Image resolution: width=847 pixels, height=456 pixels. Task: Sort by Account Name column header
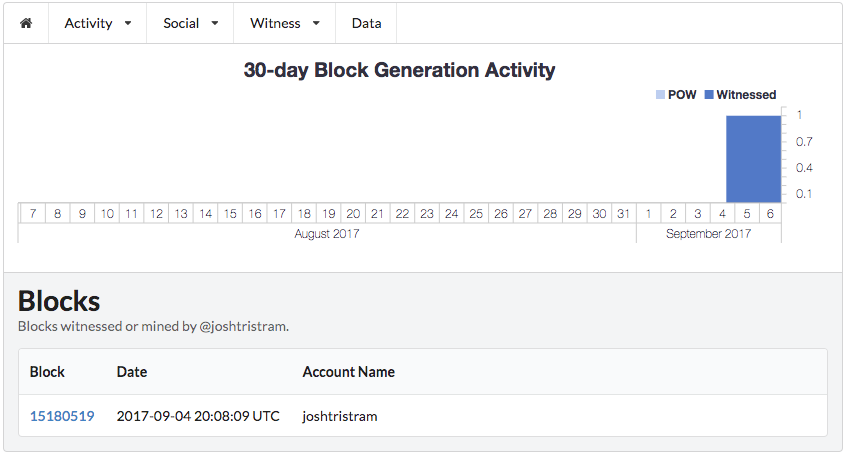tap(348, 372)
